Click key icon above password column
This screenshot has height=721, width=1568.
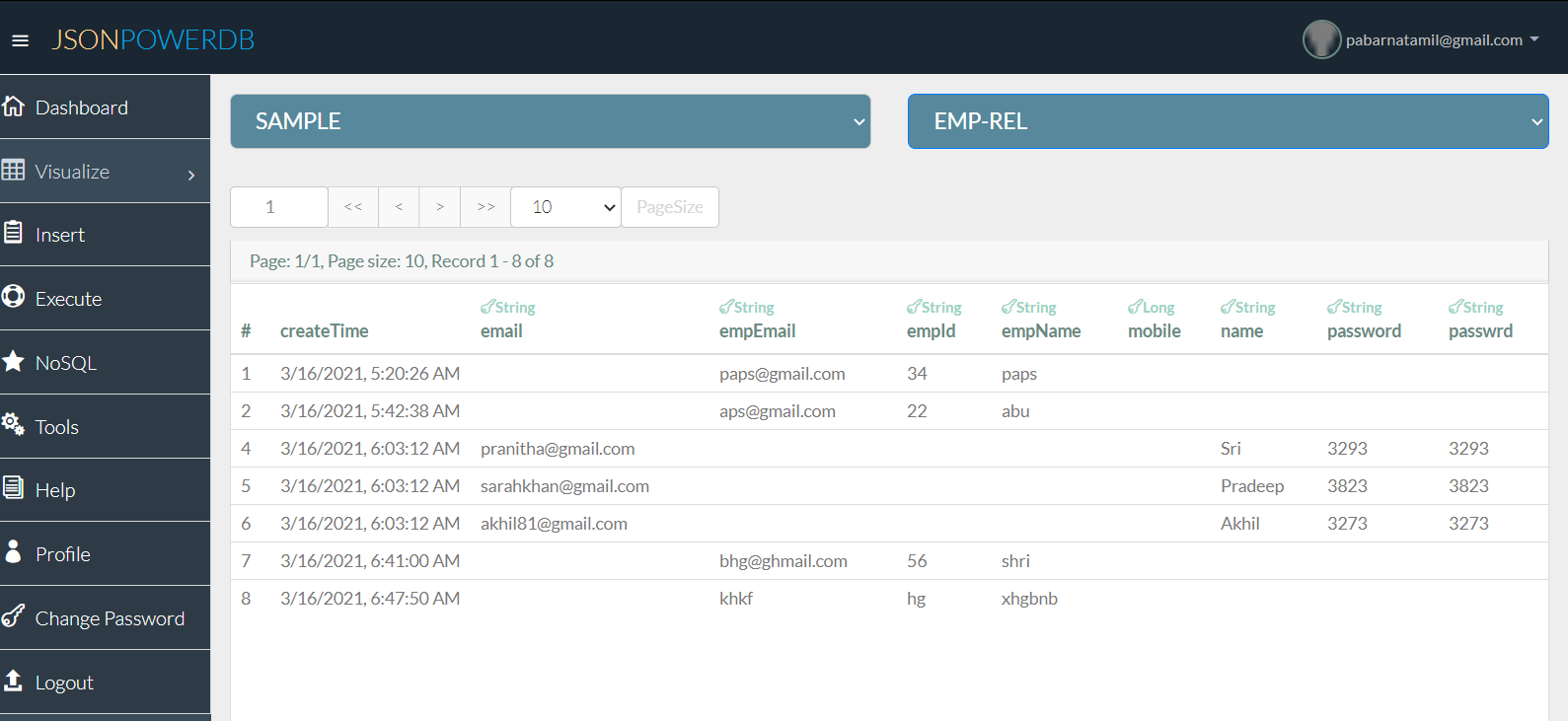[x=1334, y=307]
